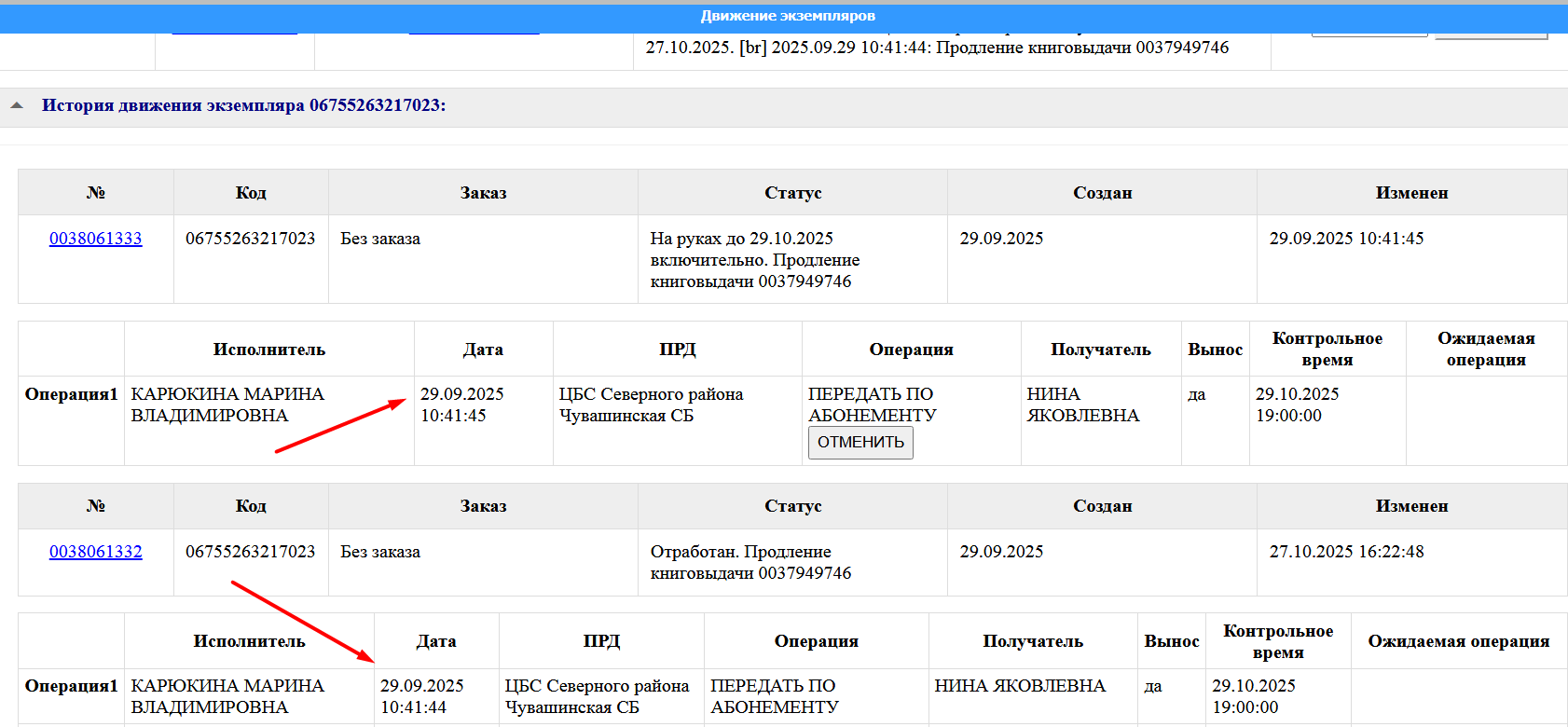Click ПЕРЕДАТЬ ПО АБОНЕМЕНТУ text above ОТМЕНИТЬ

872,405
